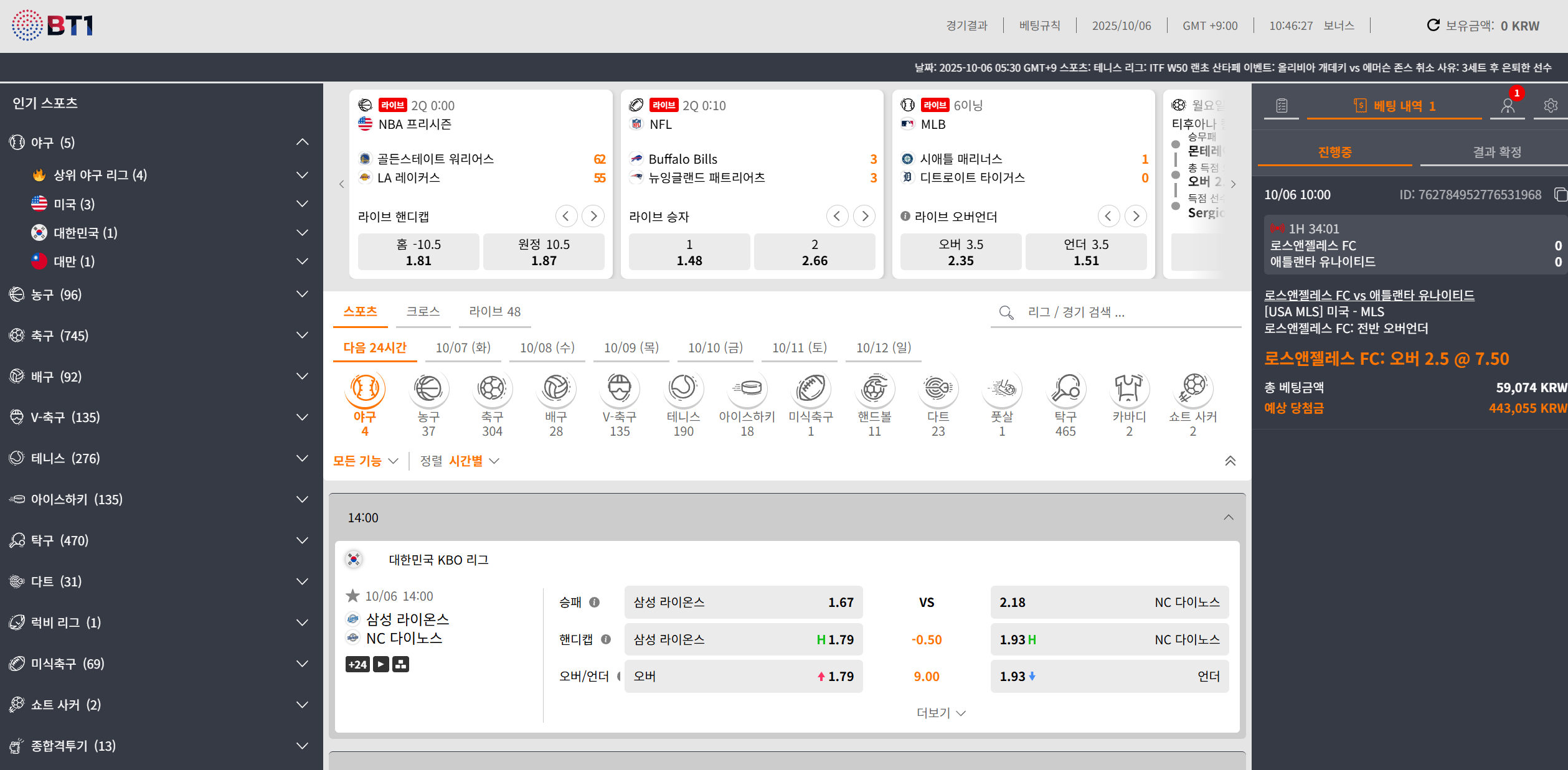Switch to 결과 확정 tab
This screenshot has height=770, width=1568.
(x=1496, y=153)
